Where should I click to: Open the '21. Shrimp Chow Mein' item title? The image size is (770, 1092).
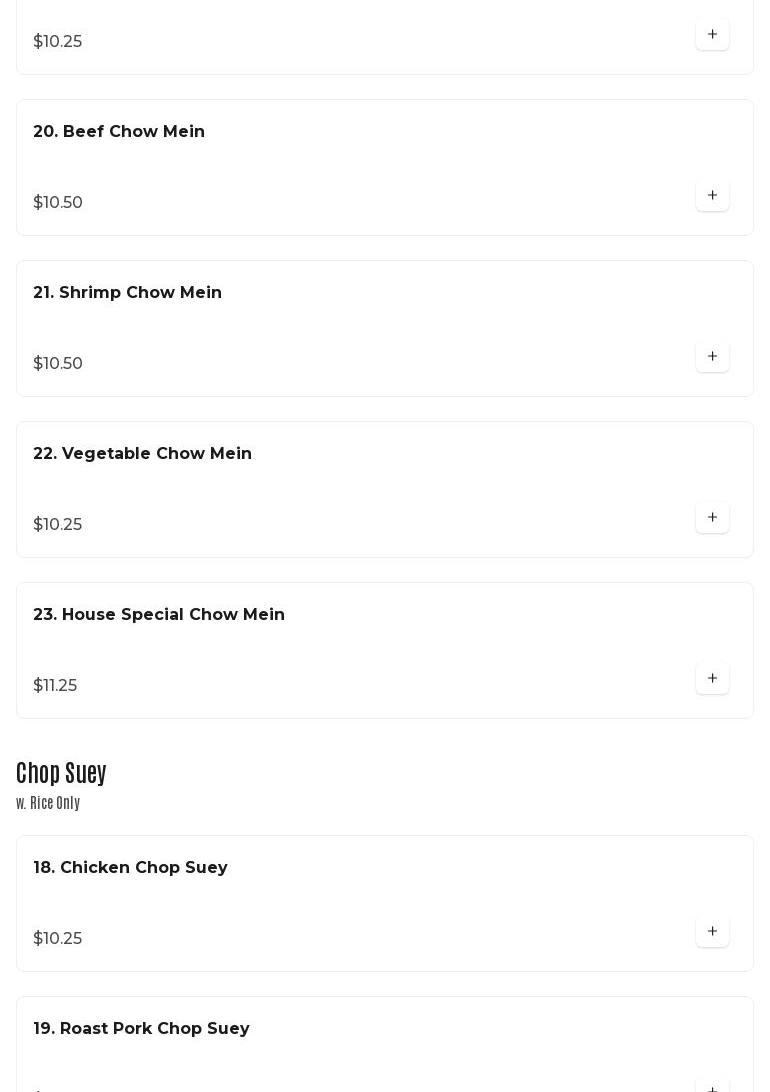tap(127, 293)
